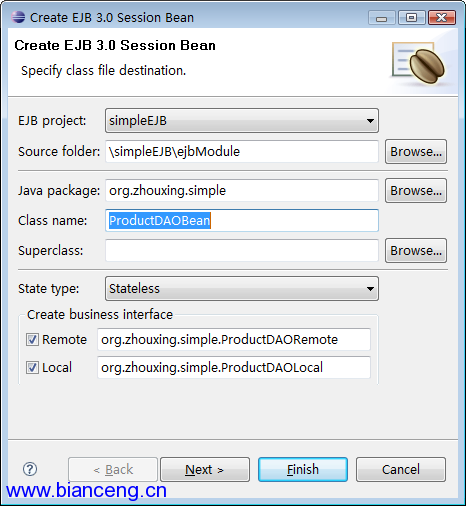This screenshot has width=466, height=506.
Task: Edit the Remote interface name field
Action: coord(234,340)
